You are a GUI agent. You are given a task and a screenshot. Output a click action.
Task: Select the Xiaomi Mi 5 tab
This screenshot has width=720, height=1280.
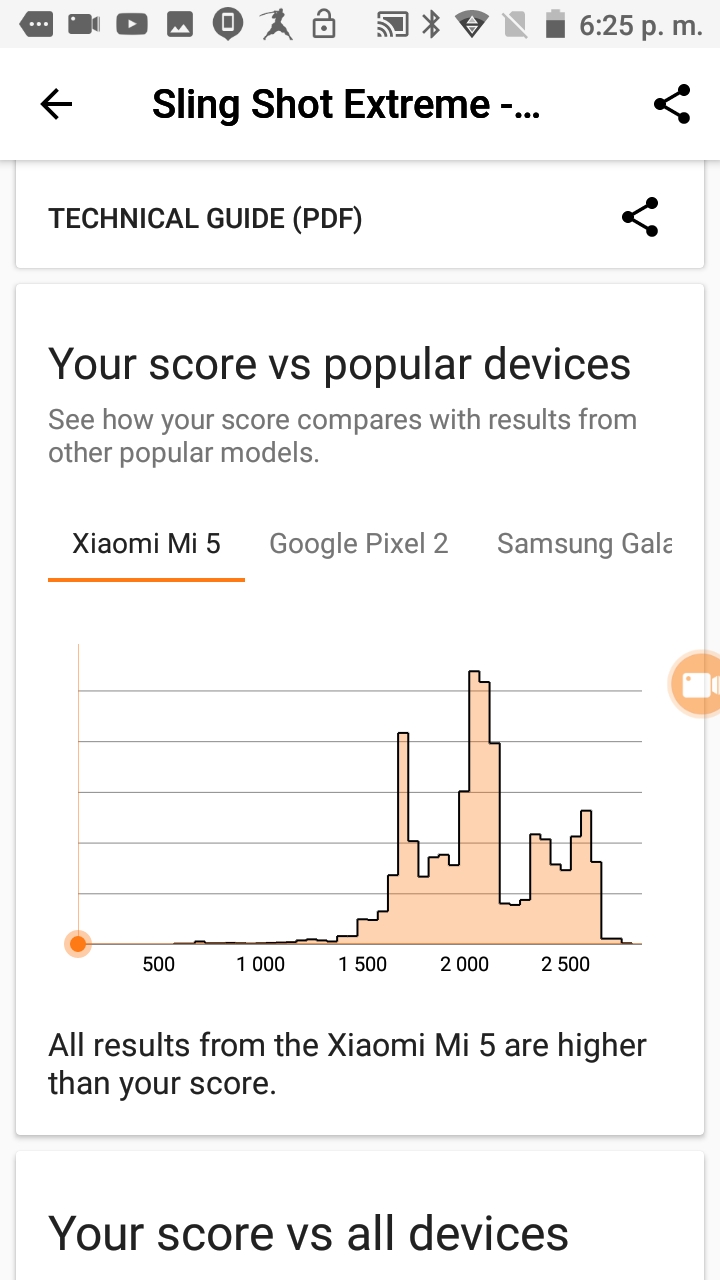146,544
